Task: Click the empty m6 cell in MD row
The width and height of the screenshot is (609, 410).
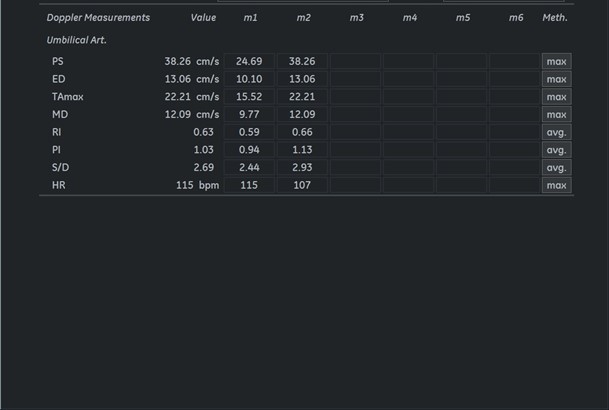Action: point(515,115)
